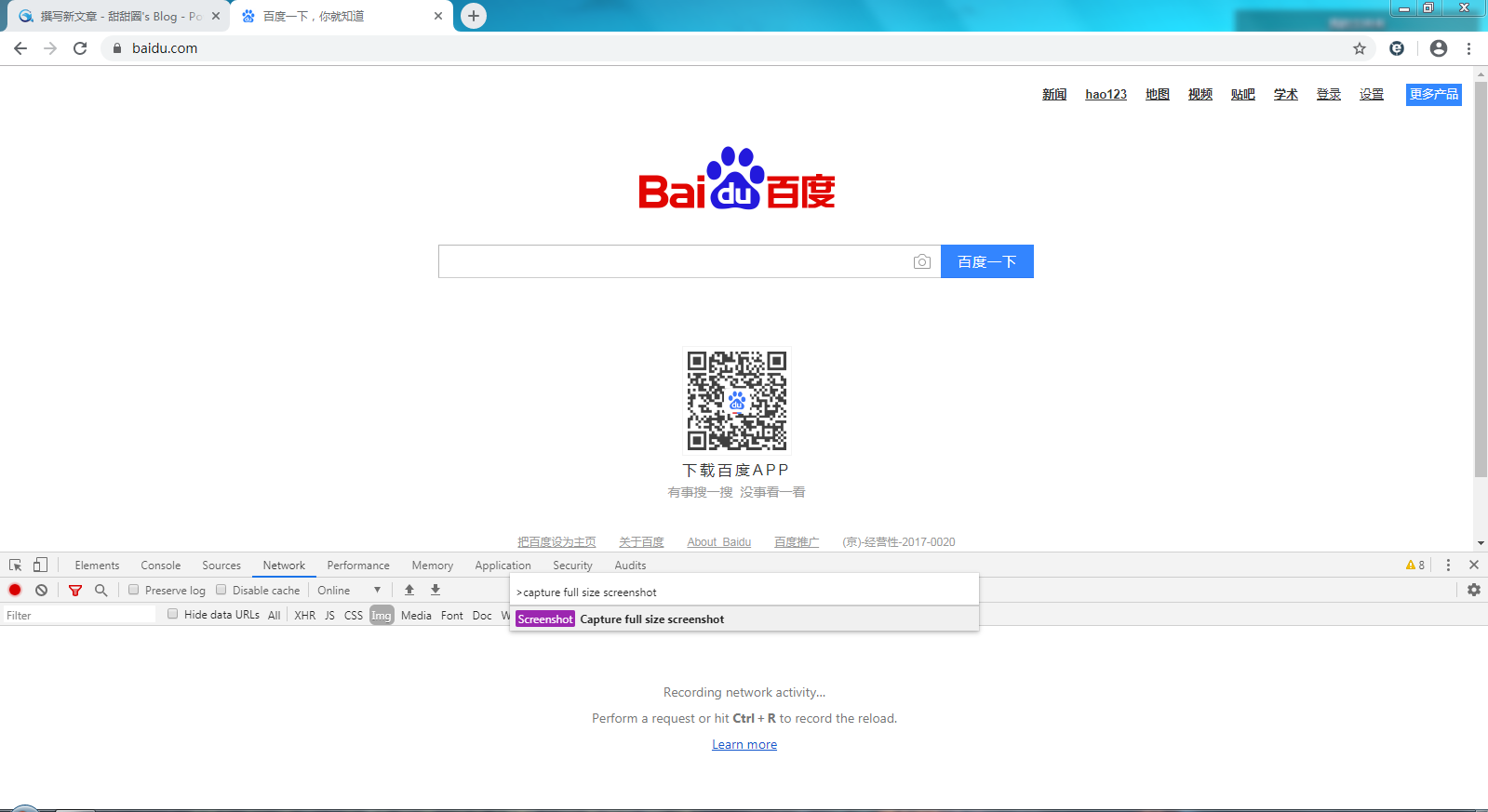Select the All request type filter
Image resolution: width=1488 pixels, height=812 pixels.
pos(274,615)
